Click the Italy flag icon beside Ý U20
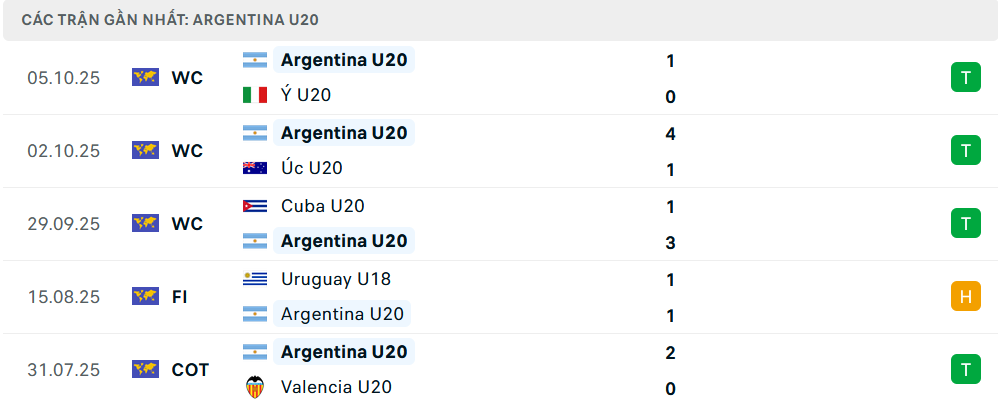This screenshot has height=402, width=998. 255,95
